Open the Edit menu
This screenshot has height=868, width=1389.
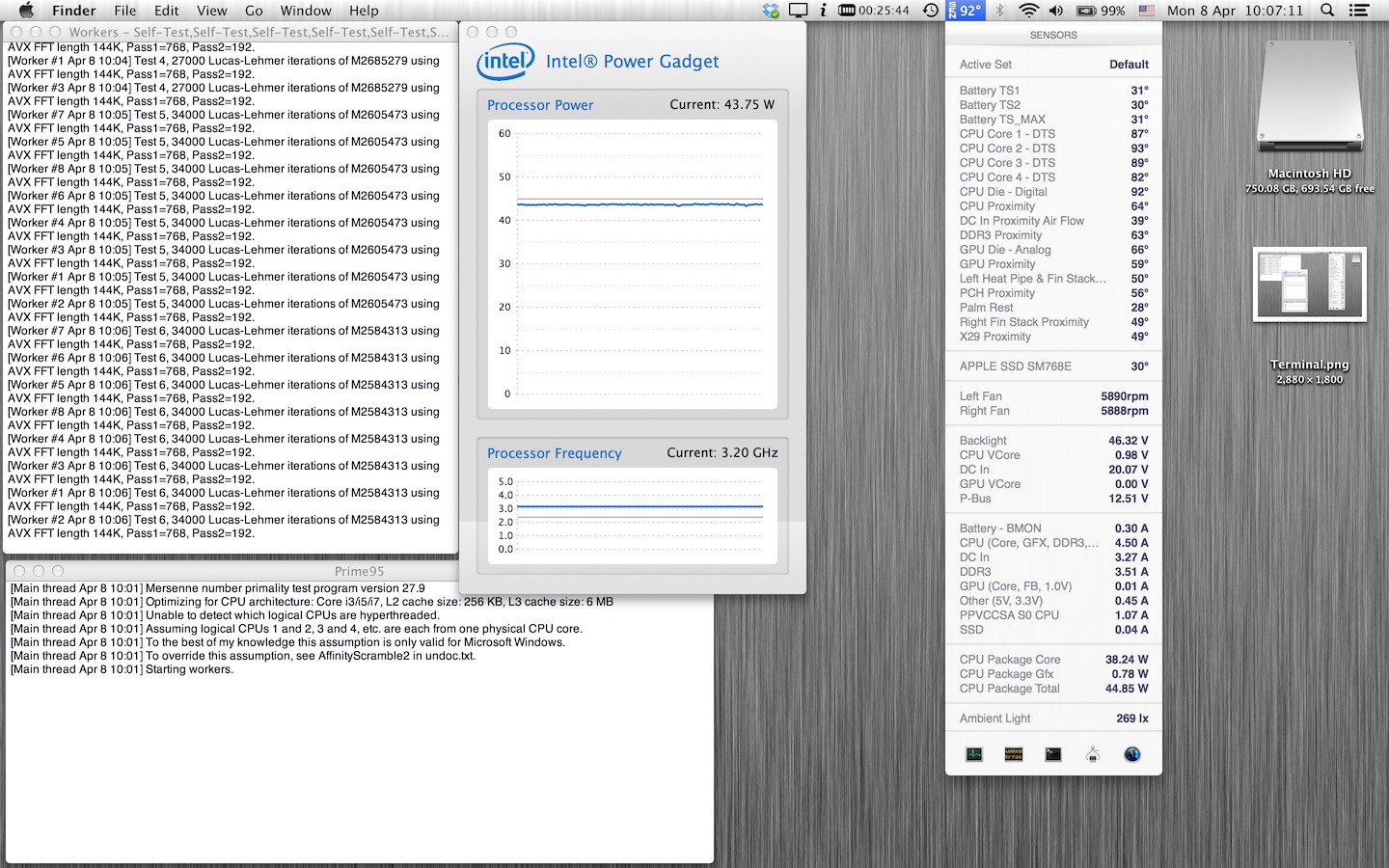pos(167,11)
